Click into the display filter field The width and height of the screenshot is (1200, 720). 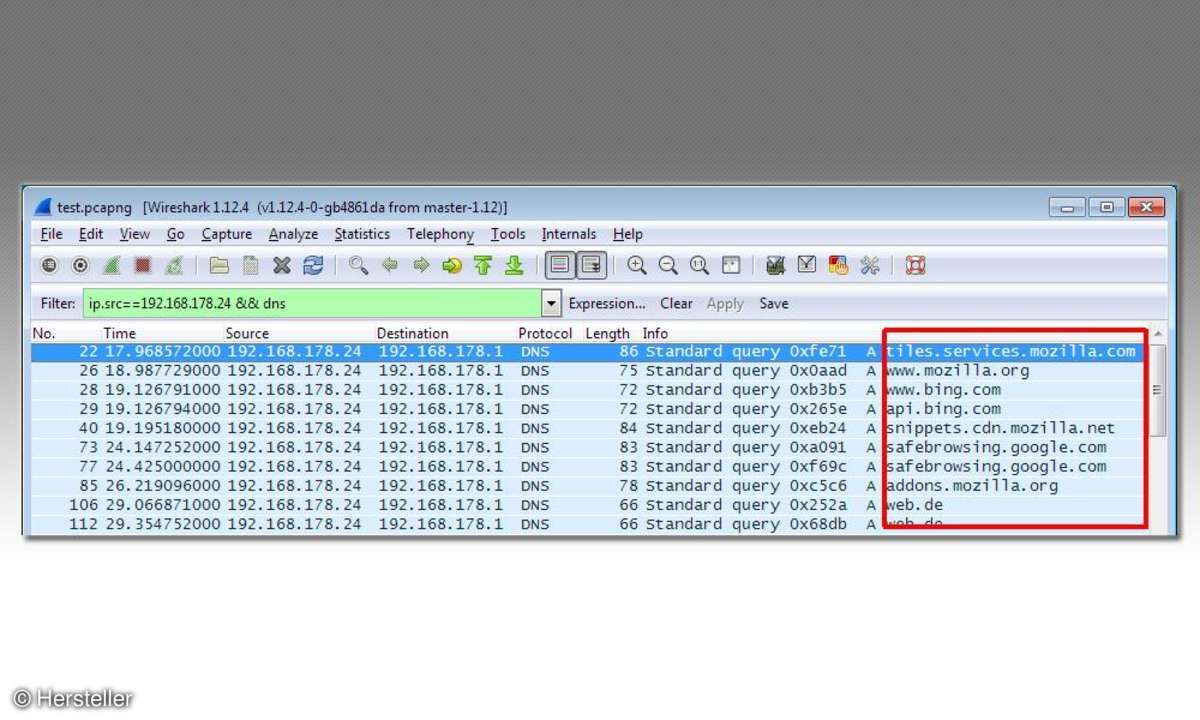pyautogui.click(x=312, y=304)
